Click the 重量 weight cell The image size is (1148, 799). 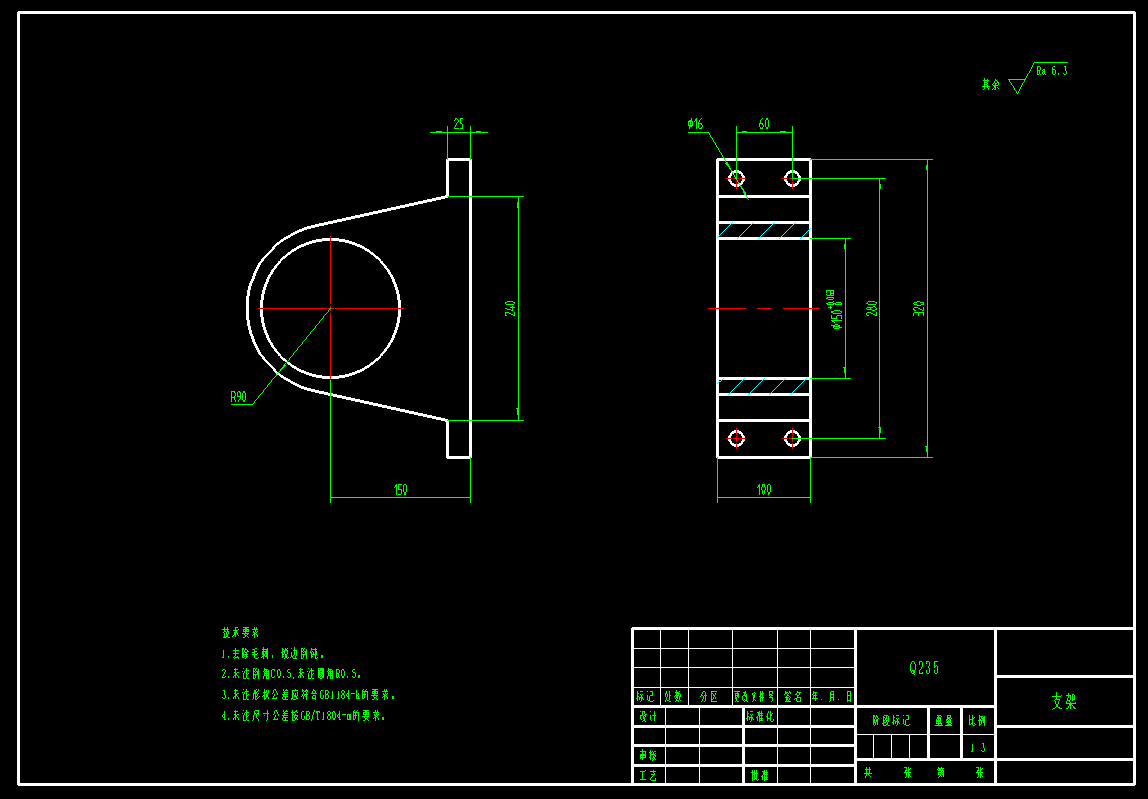[x=944, y=721]
